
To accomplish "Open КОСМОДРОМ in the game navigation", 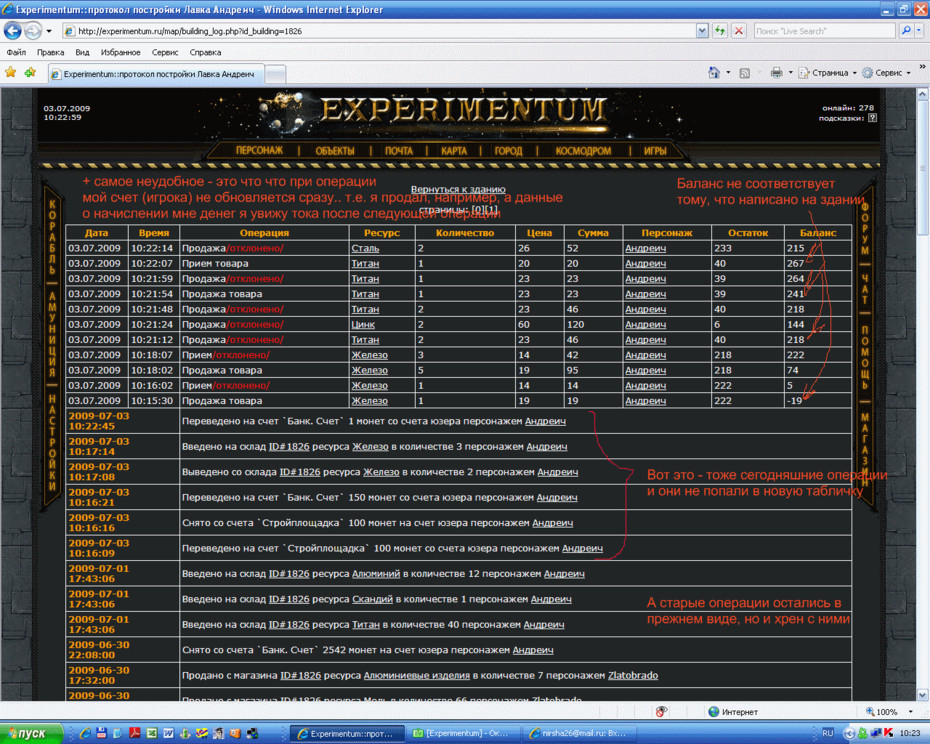I will click(x=583, y=151).
